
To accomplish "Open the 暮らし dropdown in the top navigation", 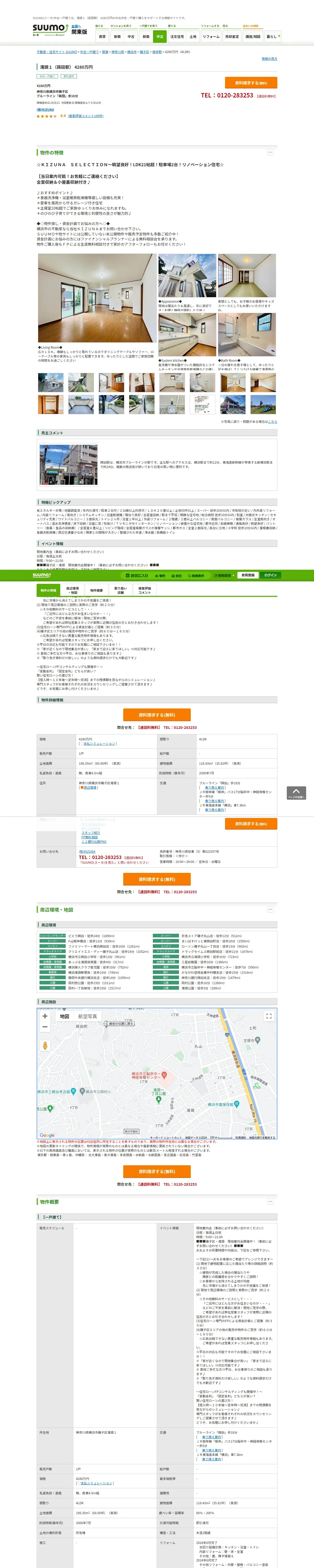I will click(273, 37).
